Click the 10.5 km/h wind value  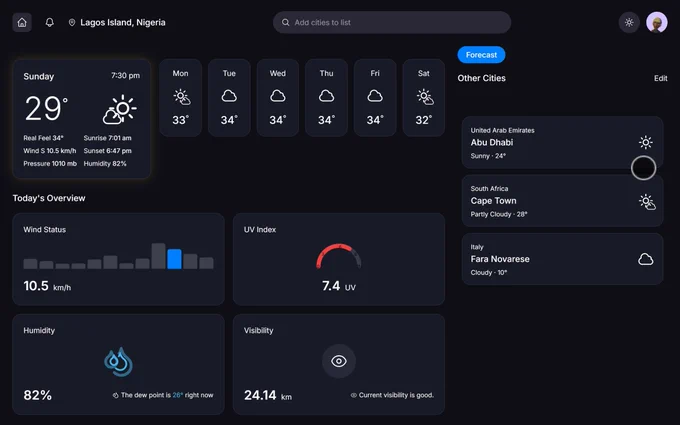tap(47, 286)
